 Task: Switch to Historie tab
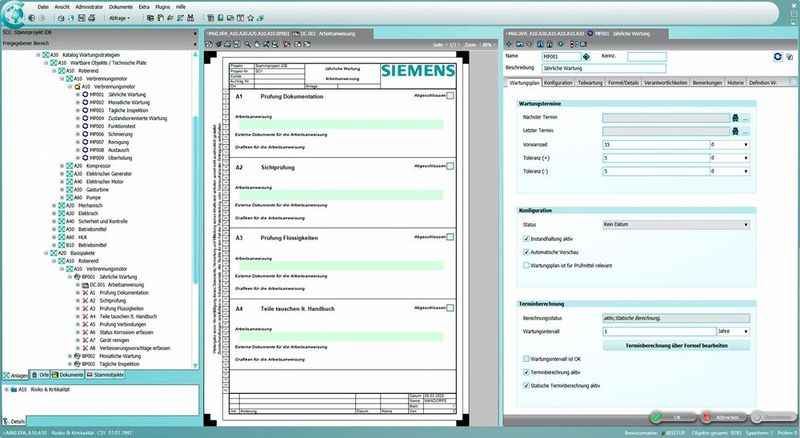[735, 83]
